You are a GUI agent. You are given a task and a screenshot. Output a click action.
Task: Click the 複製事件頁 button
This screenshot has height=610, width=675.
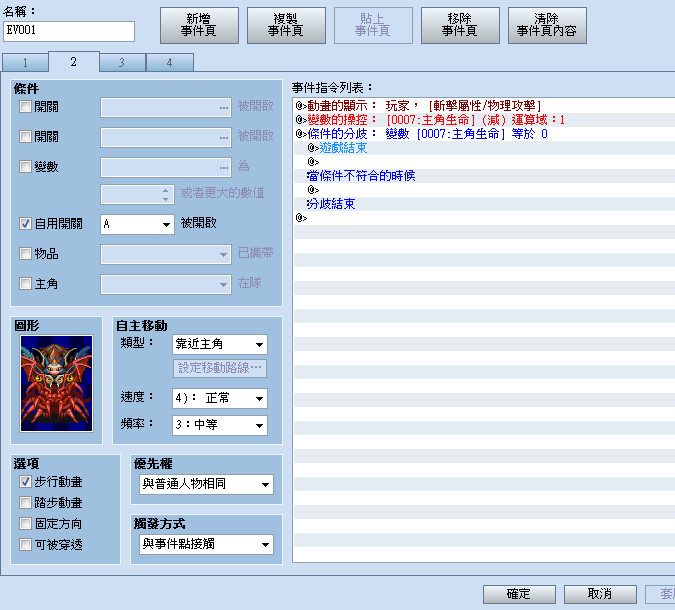(x=286, y=25)
